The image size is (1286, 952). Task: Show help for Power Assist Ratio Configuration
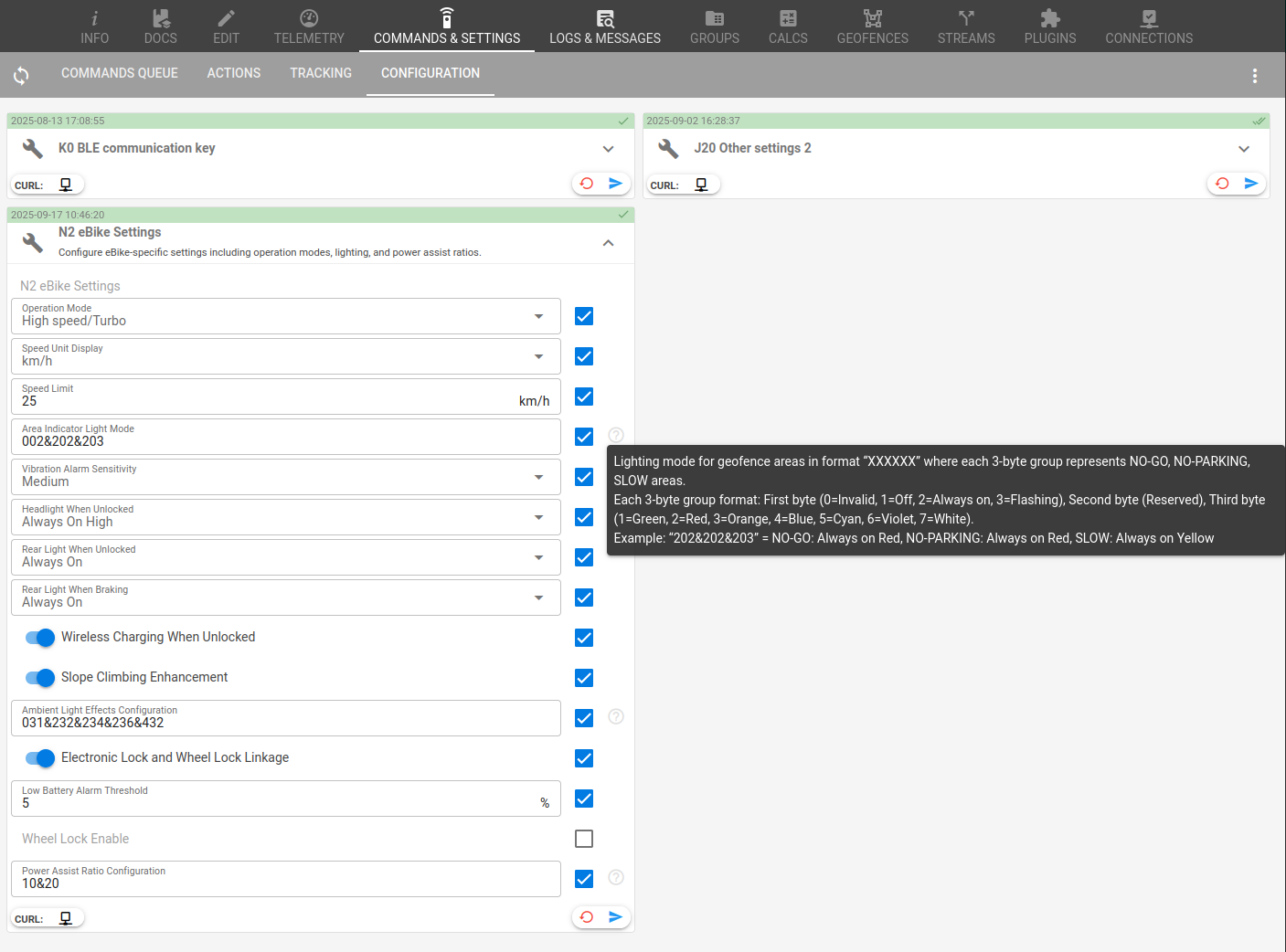tap(616, 878)
